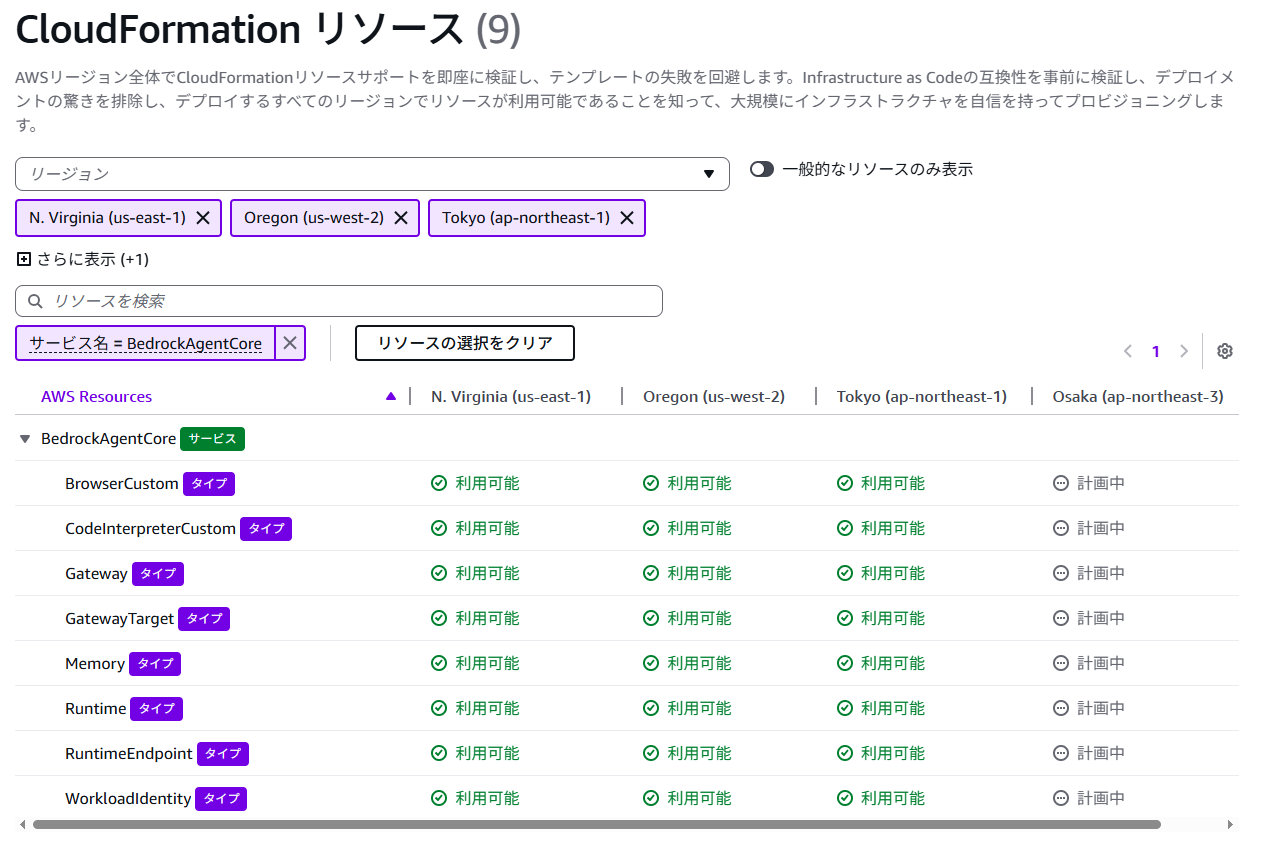The image size is (1261, 851).
Task: Click the タイプ badge next to GatewayTarget
Action: (x=204, y=619)
